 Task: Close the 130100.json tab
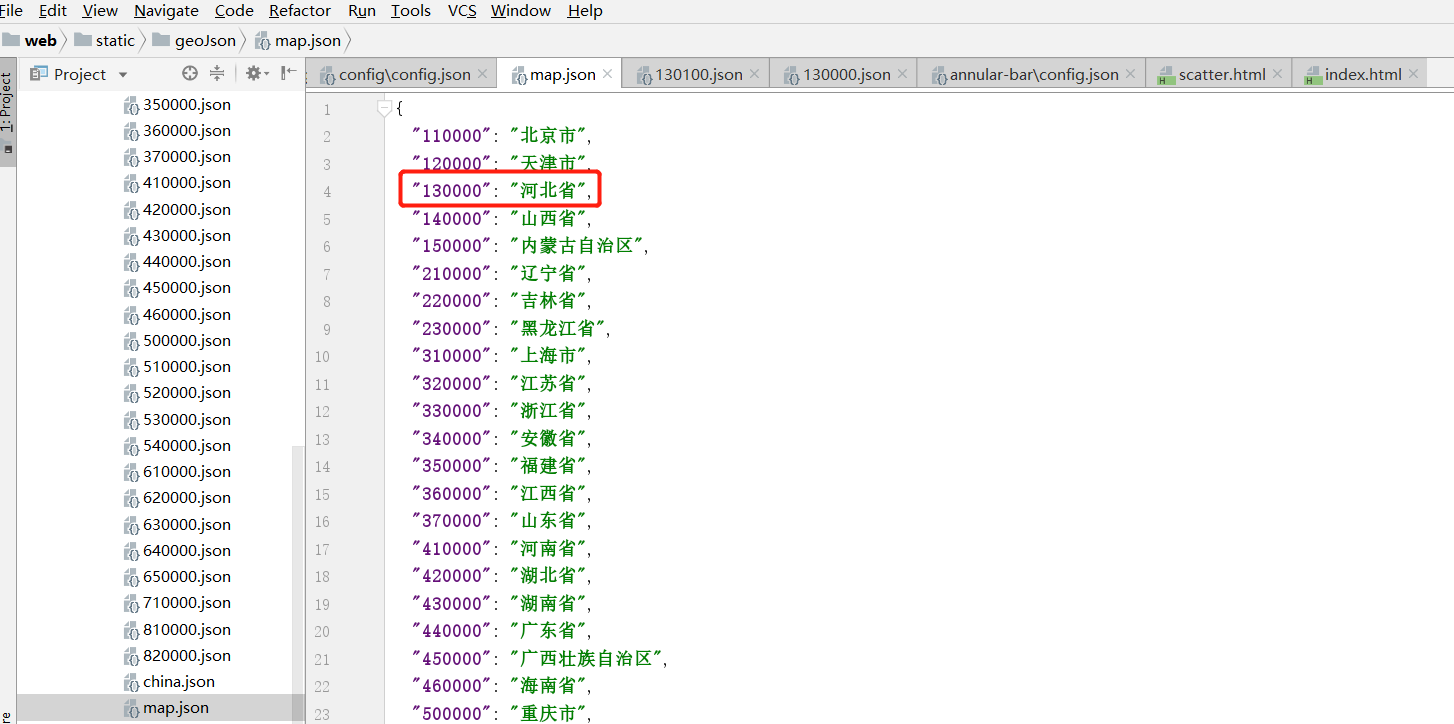coord(754,74)
